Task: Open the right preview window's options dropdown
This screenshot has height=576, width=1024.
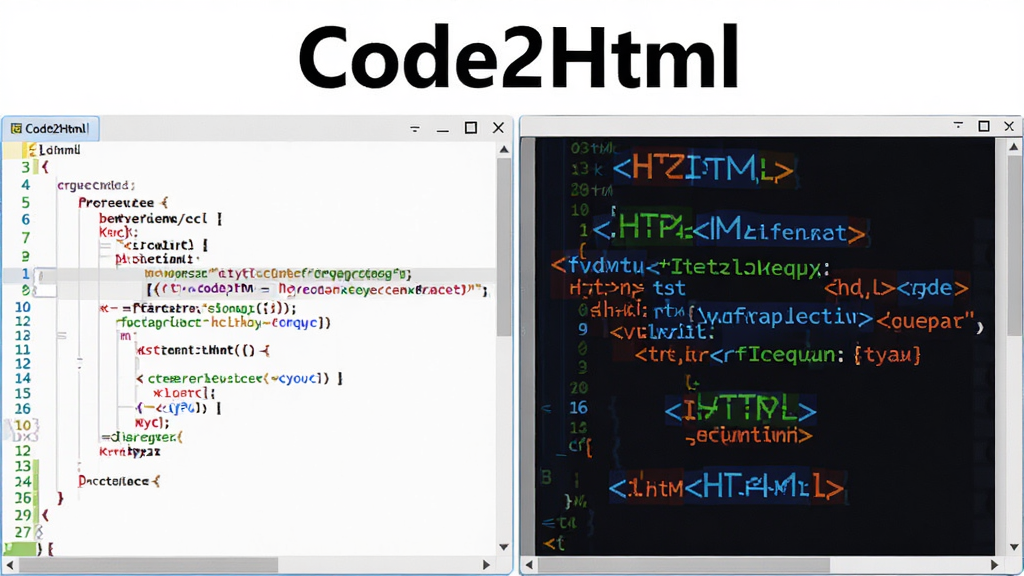Action: click(958, 125)
